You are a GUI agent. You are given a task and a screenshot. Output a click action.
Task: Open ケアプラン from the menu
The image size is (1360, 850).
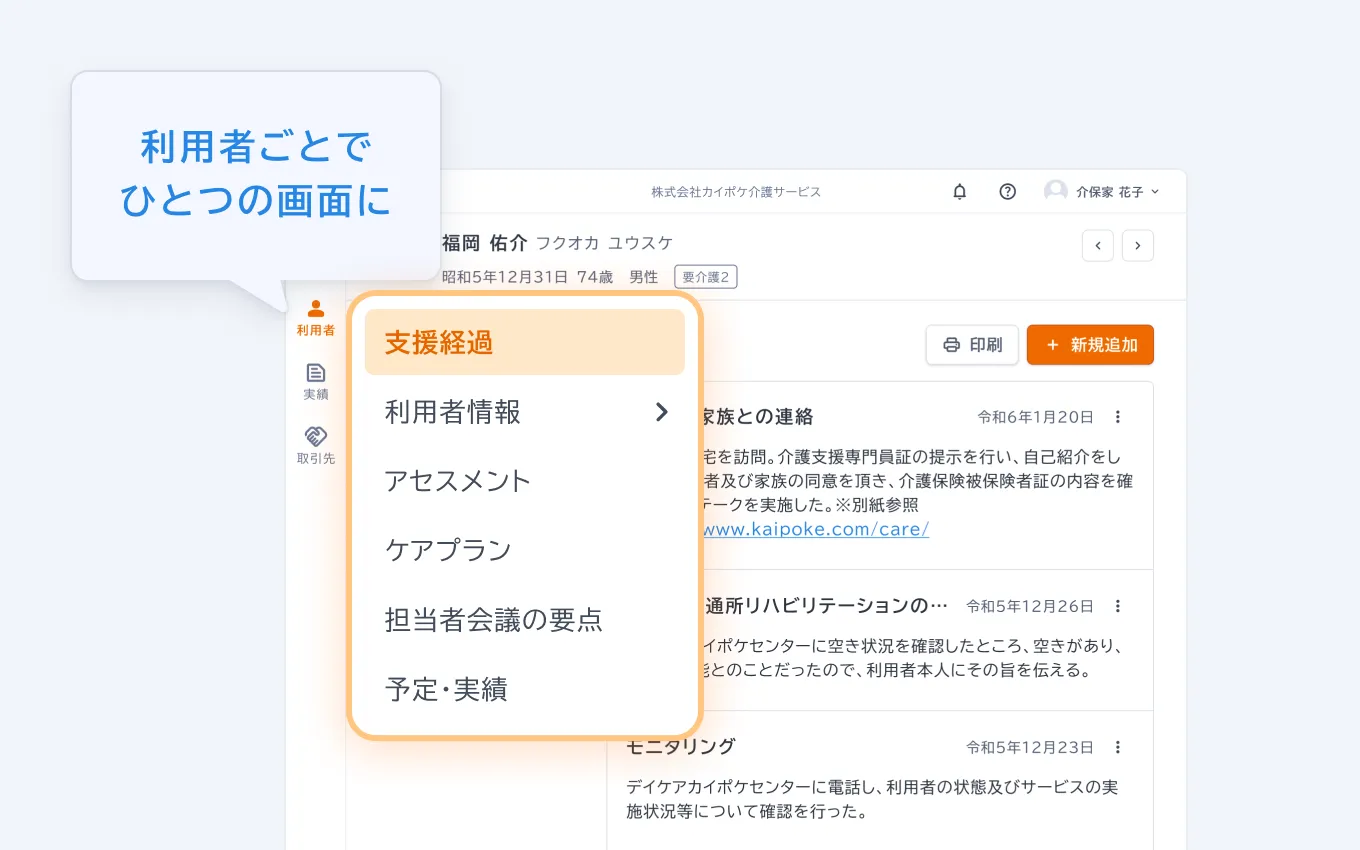pos(448,549)
